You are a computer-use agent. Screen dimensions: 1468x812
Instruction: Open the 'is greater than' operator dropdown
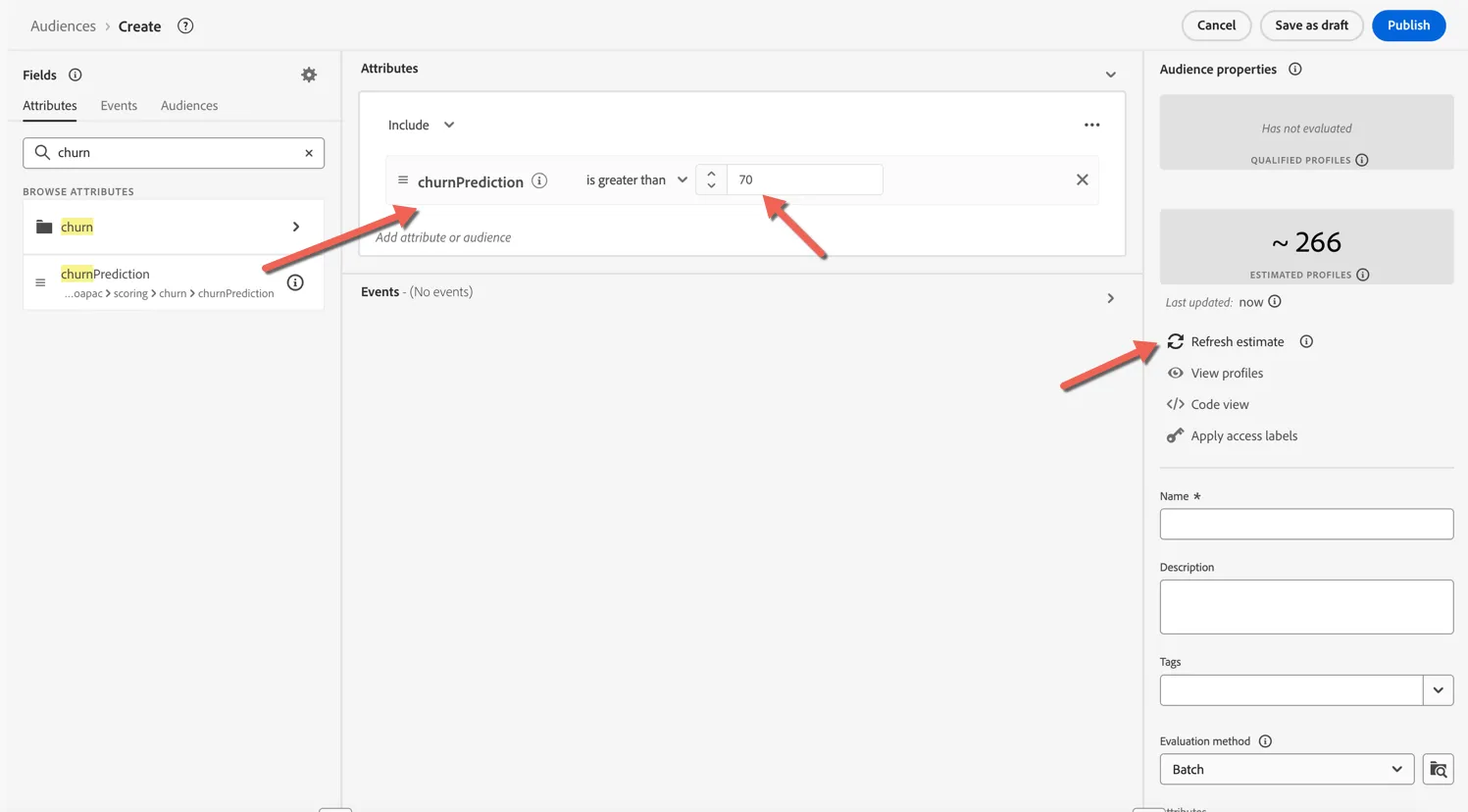[x=636, y=179]
